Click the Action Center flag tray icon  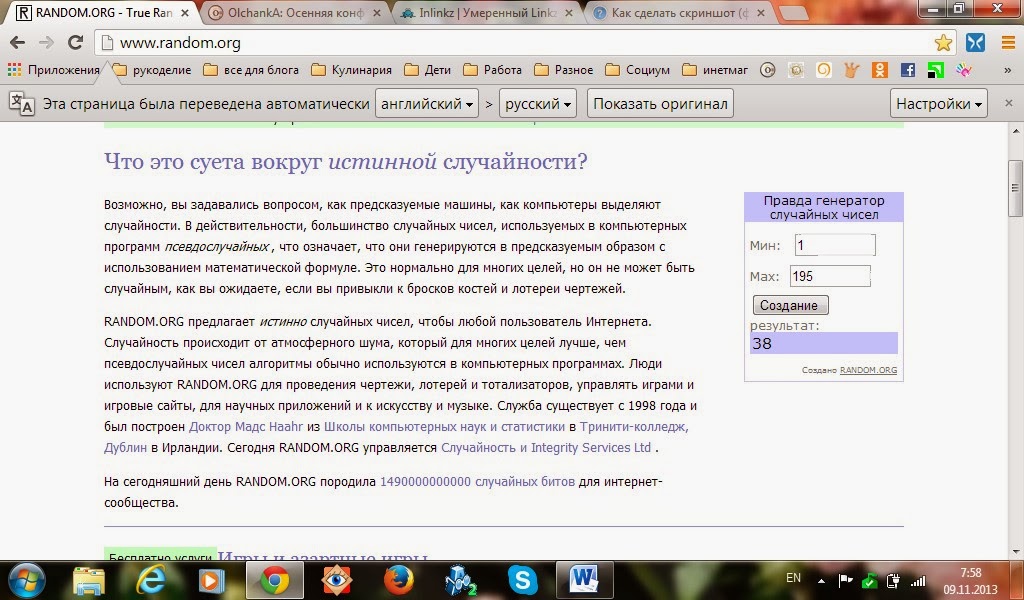846,580
